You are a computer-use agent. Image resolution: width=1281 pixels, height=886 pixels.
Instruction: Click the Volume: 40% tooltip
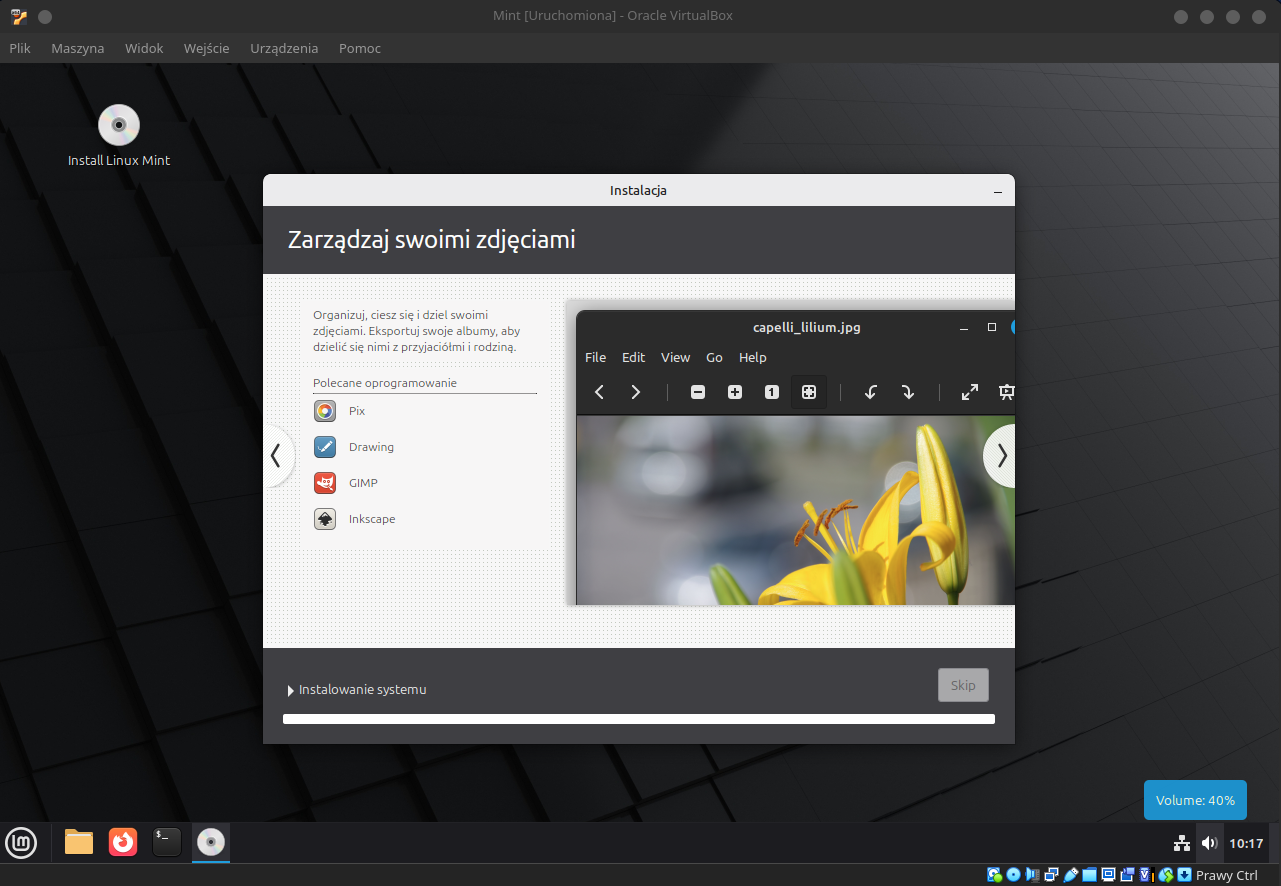[x=1195, y=800]
